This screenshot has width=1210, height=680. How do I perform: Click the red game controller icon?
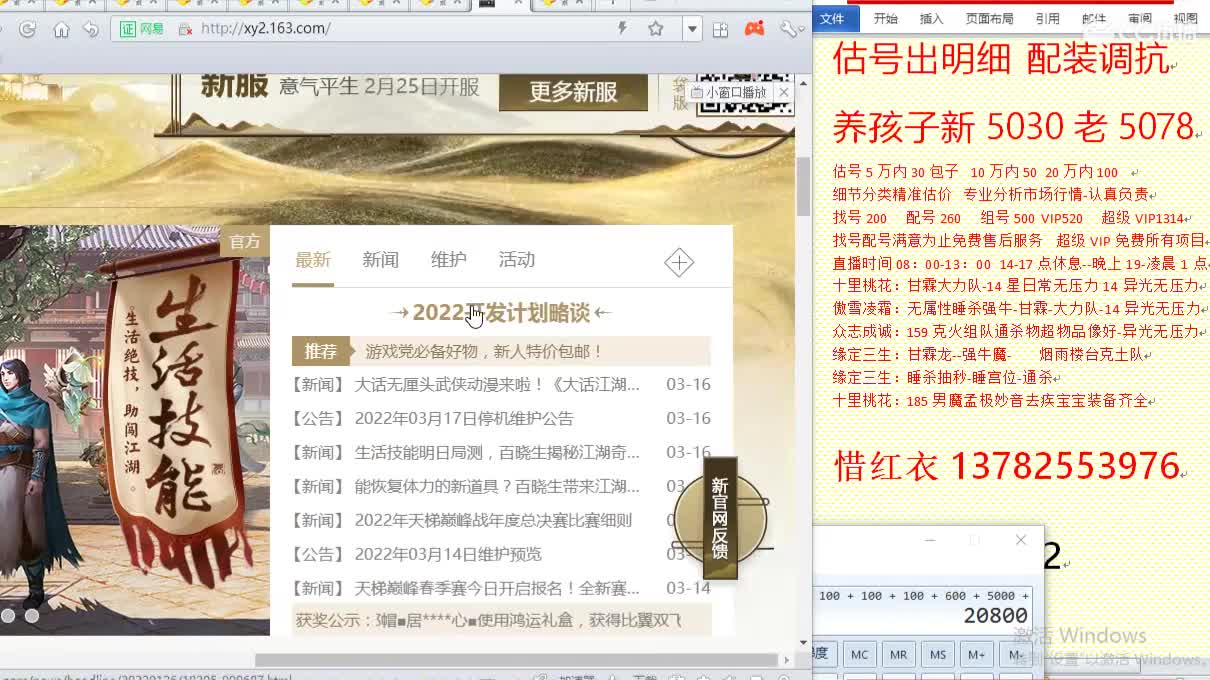[x=755, y=29]
